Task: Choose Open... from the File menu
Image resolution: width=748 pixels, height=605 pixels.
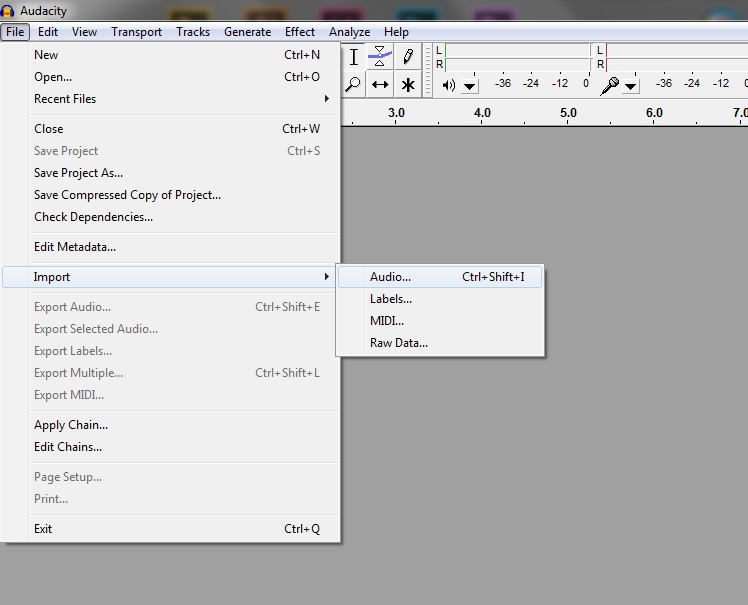Action: [x=171, y=77]
